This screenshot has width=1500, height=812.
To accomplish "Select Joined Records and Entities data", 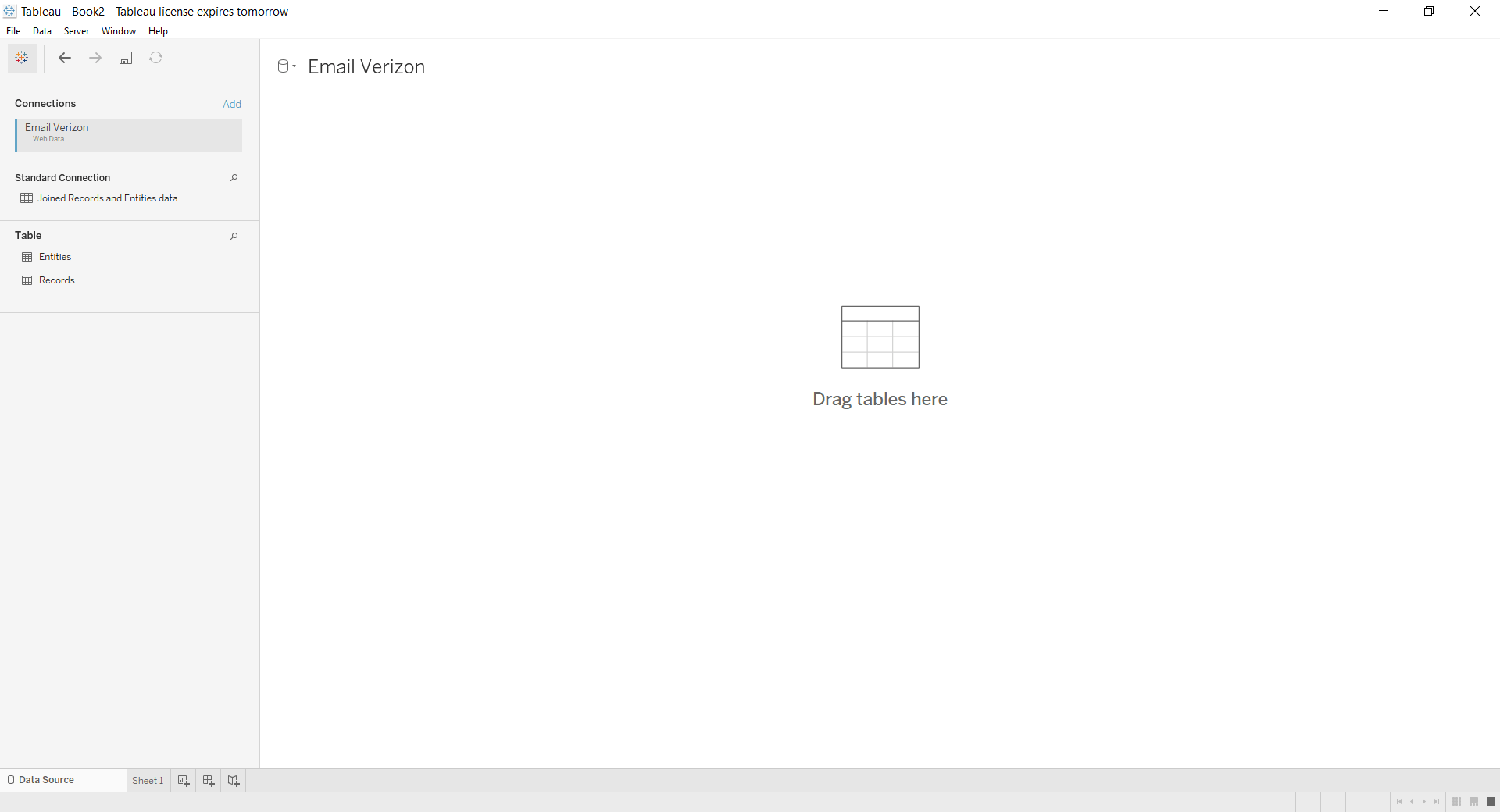I will [x=108, y=198].
